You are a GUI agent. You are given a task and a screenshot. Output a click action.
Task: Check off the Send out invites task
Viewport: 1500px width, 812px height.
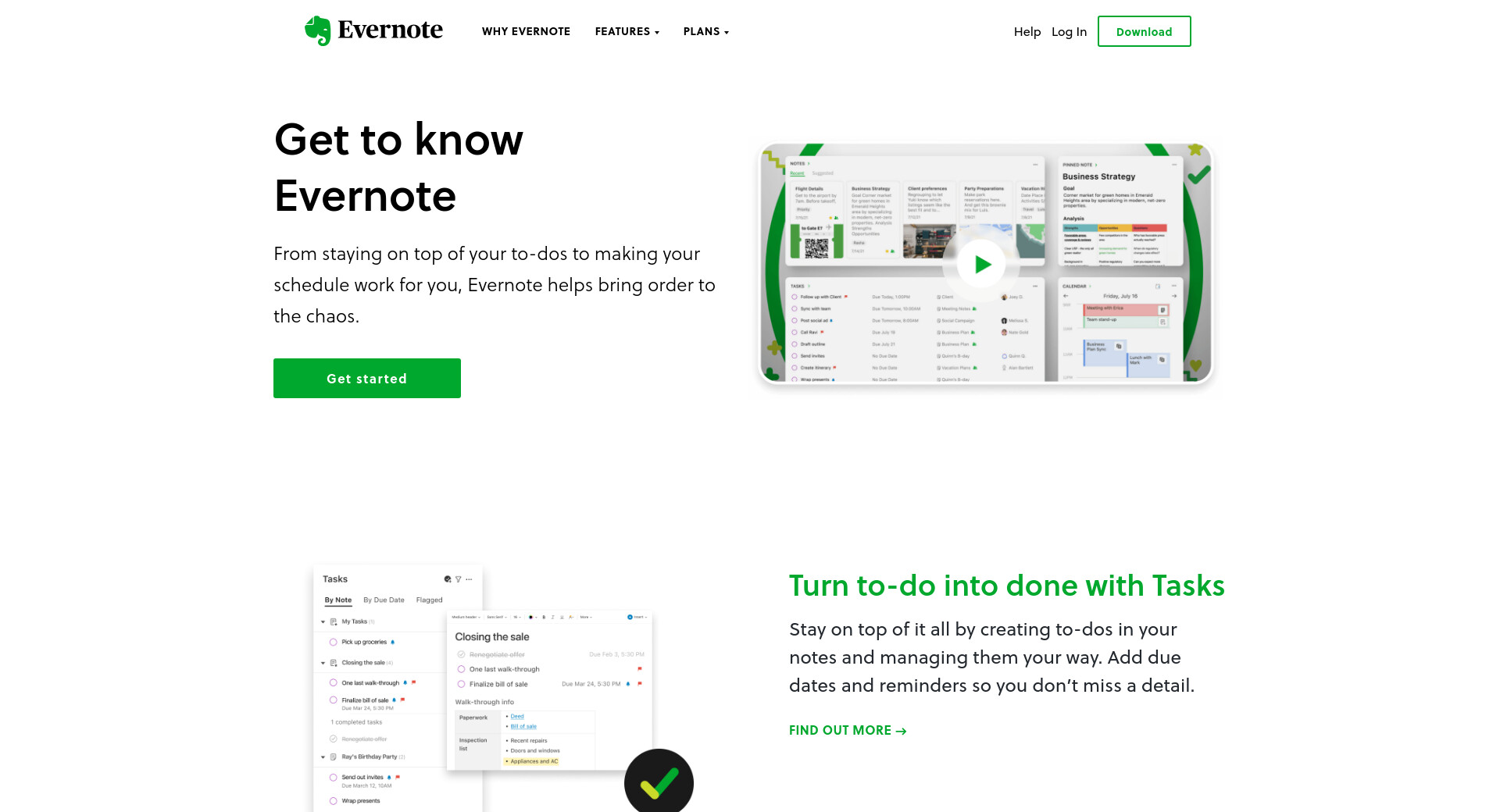coord(334,778)
